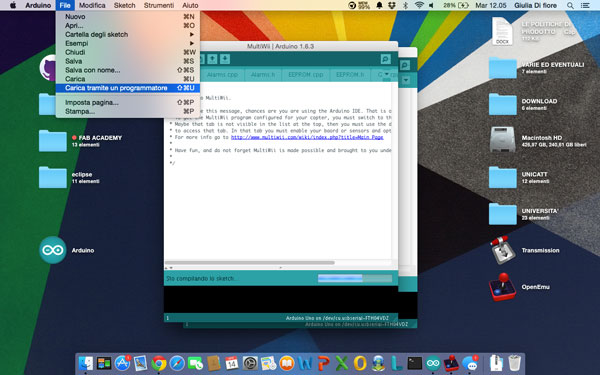The height and width of the screenshot is (375, 600).
Task: Click the compile progress bar
Action: tap(355, 278)
